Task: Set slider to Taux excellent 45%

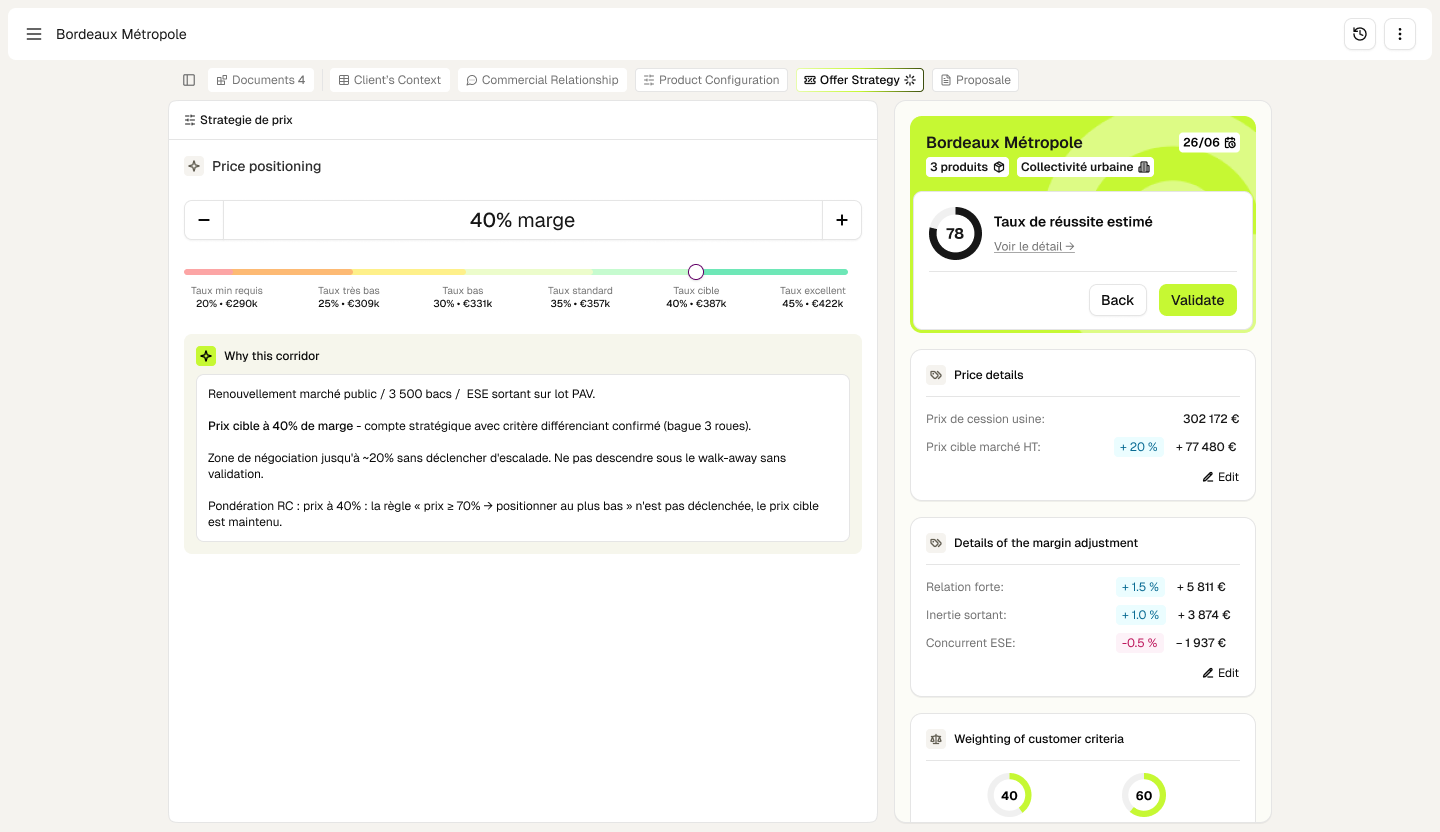Action: tap(813, 297)
